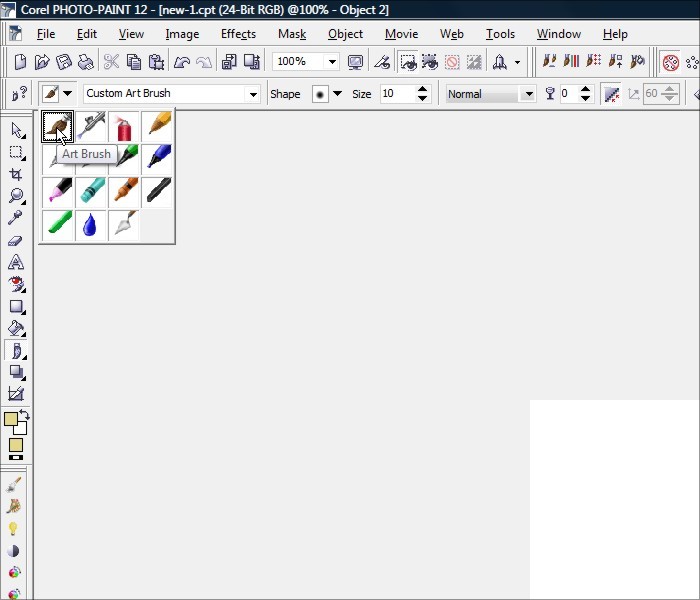Open the Normal paint mode dropdown
700x600 pixels.
coord(528,94)
